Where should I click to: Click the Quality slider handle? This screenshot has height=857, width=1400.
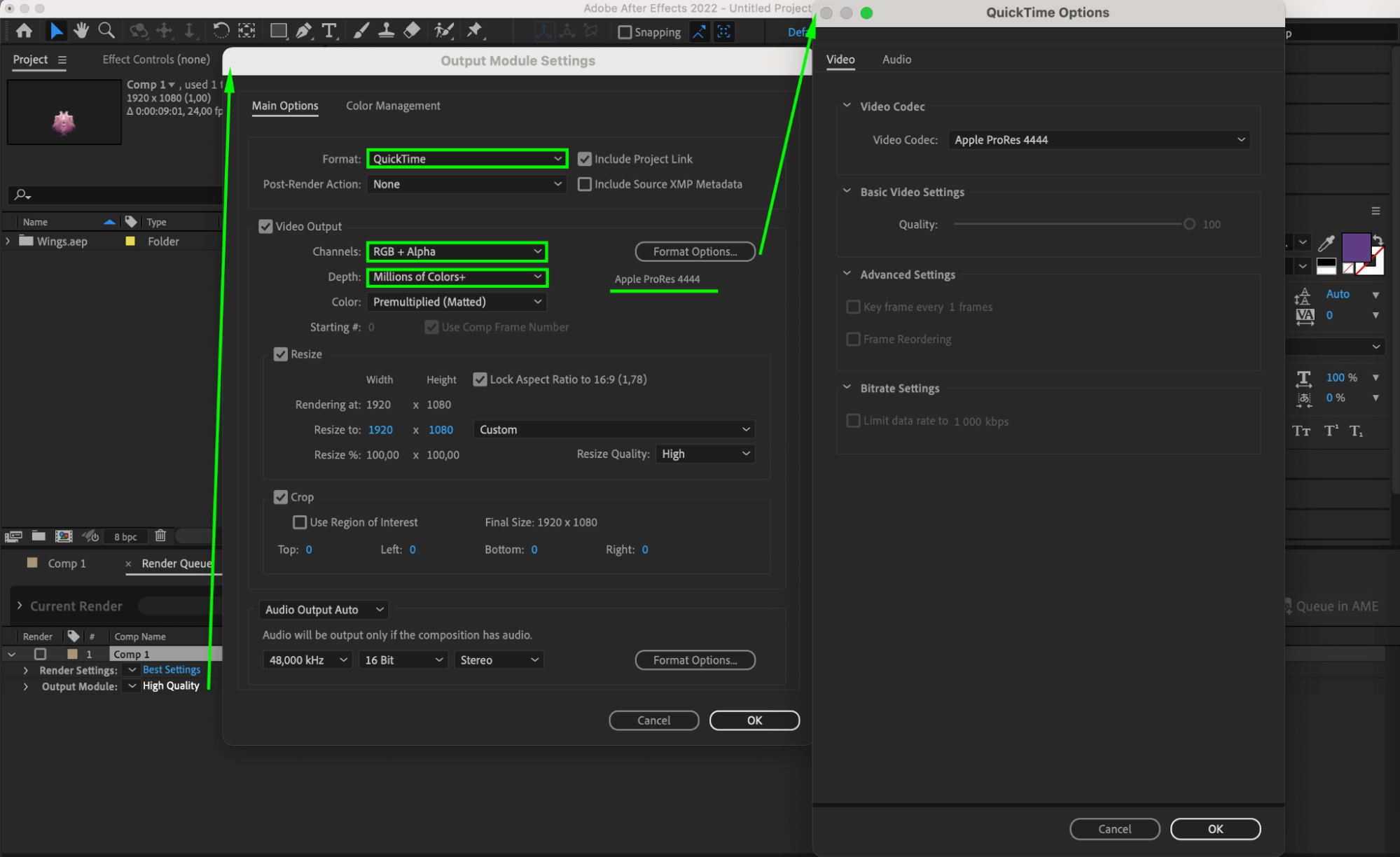[1189, 224]
